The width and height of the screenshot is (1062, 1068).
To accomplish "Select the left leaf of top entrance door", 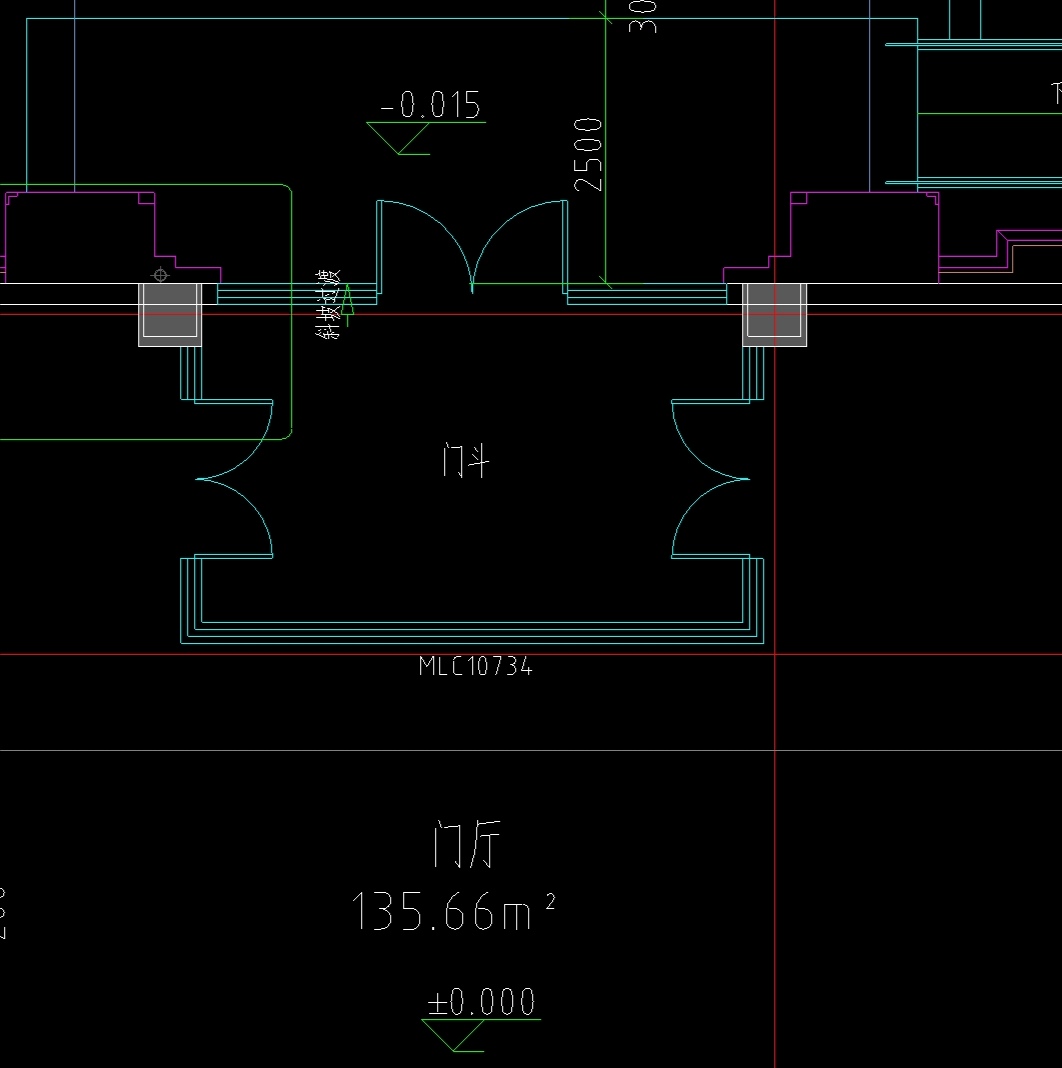I will (424, 247).
